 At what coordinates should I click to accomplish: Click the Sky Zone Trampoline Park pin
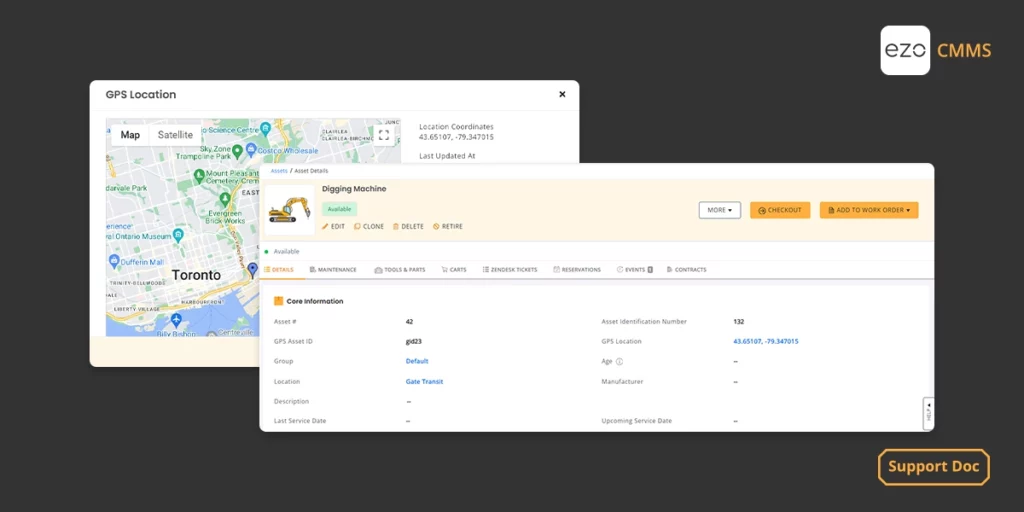[238, 151]
